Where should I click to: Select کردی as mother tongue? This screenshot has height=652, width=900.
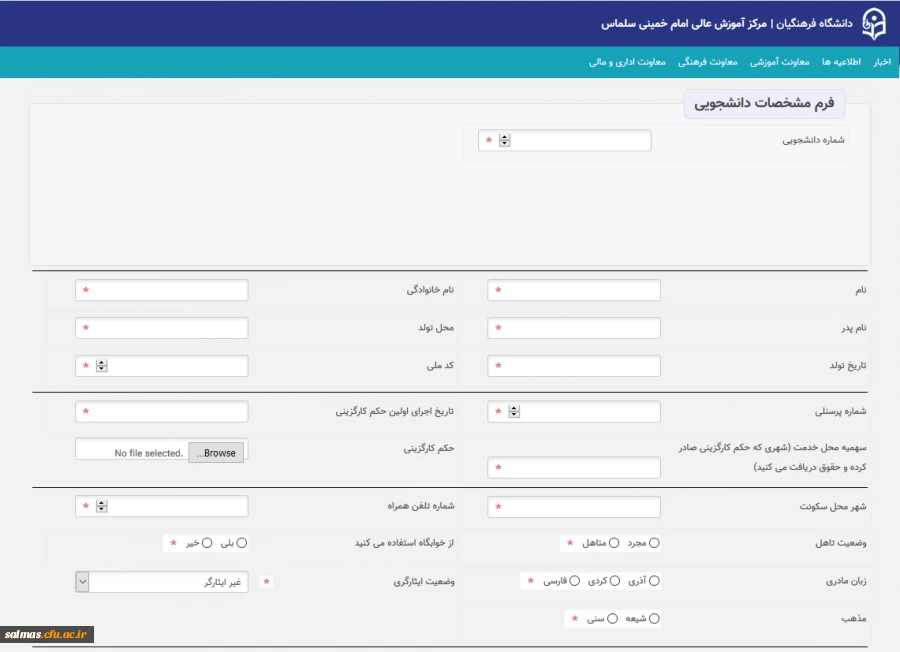pos(615,580)
